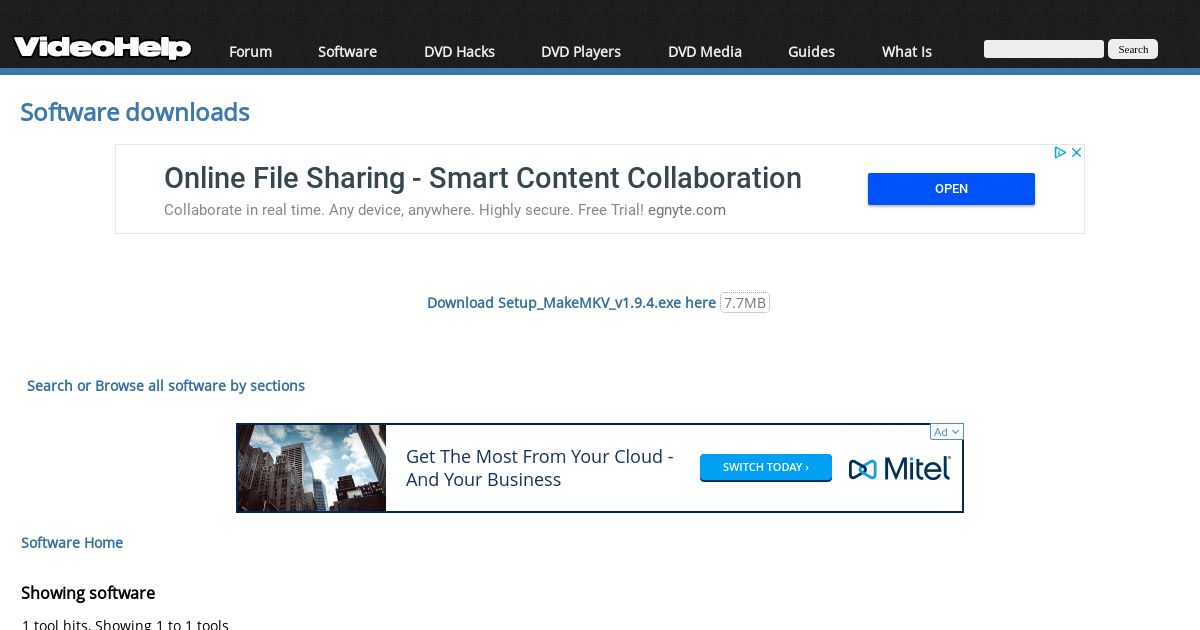Viewport: 1200px width, 630px height.
Task: Click the Showing software heading
Action: 88,593
